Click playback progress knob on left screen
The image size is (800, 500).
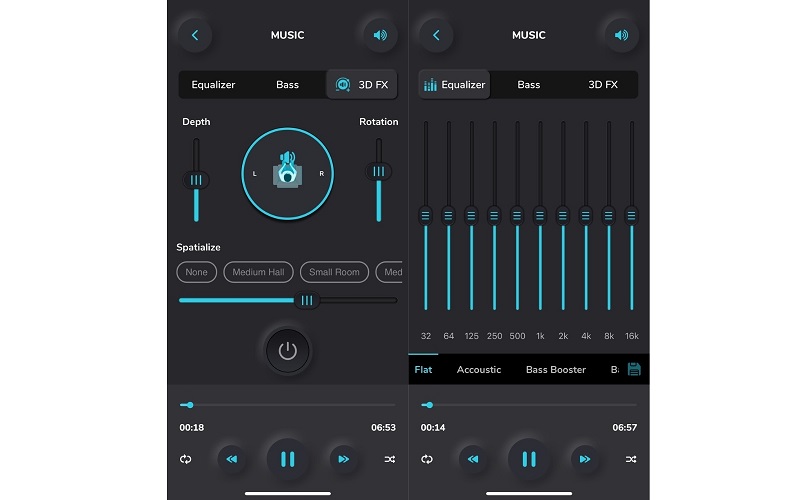(x=190, y=405)
